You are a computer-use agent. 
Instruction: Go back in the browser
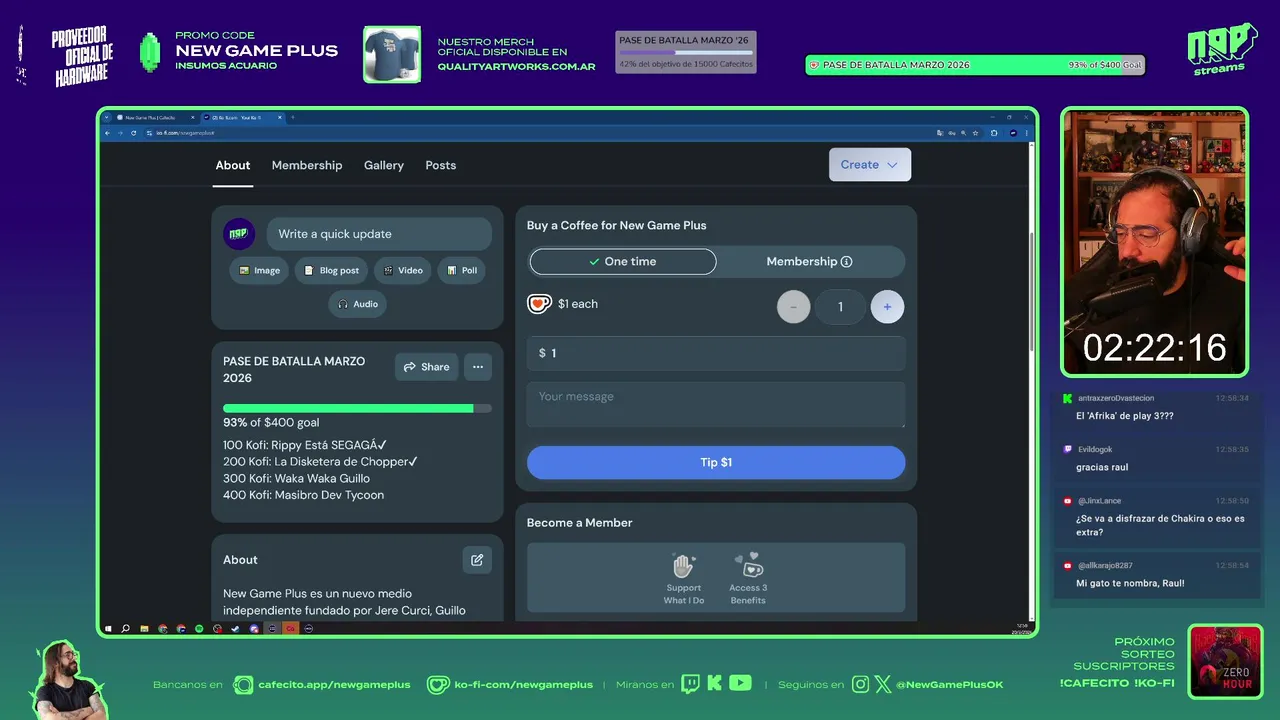pyautogui.click(x=107, y=133)
